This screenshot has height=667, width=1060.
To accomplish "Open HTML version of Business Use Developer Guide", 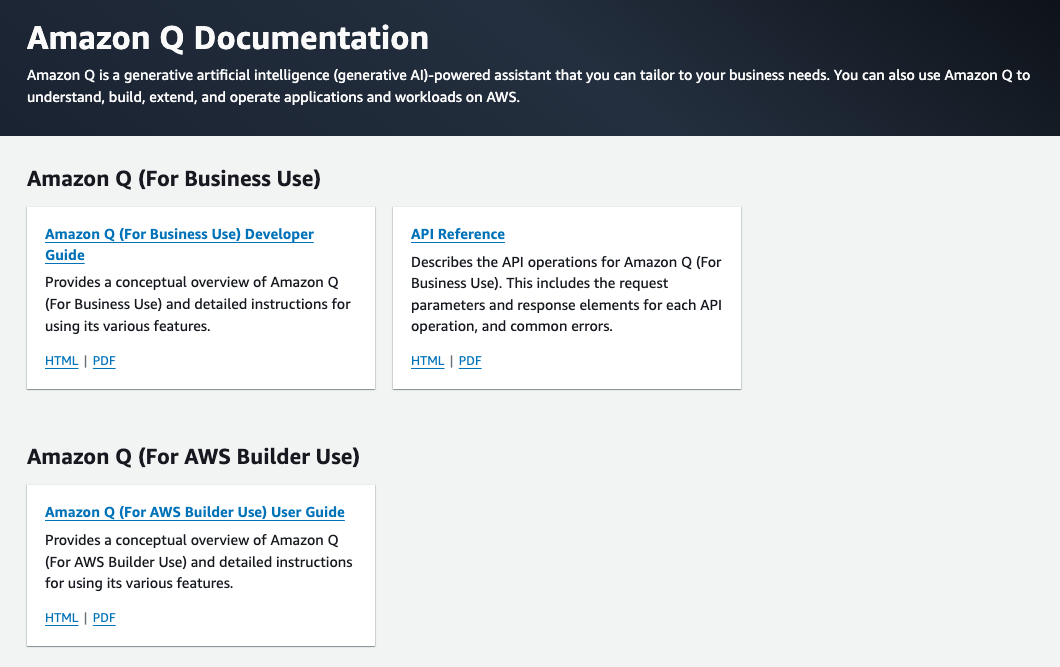I will click(x=62, y=361).
